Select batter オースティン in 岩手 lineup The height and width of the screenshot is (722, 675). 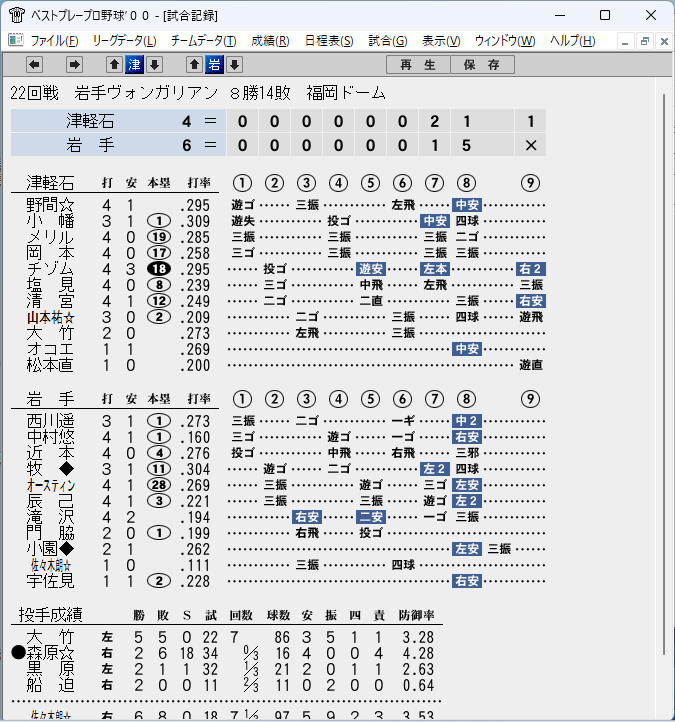coord(51,485)
